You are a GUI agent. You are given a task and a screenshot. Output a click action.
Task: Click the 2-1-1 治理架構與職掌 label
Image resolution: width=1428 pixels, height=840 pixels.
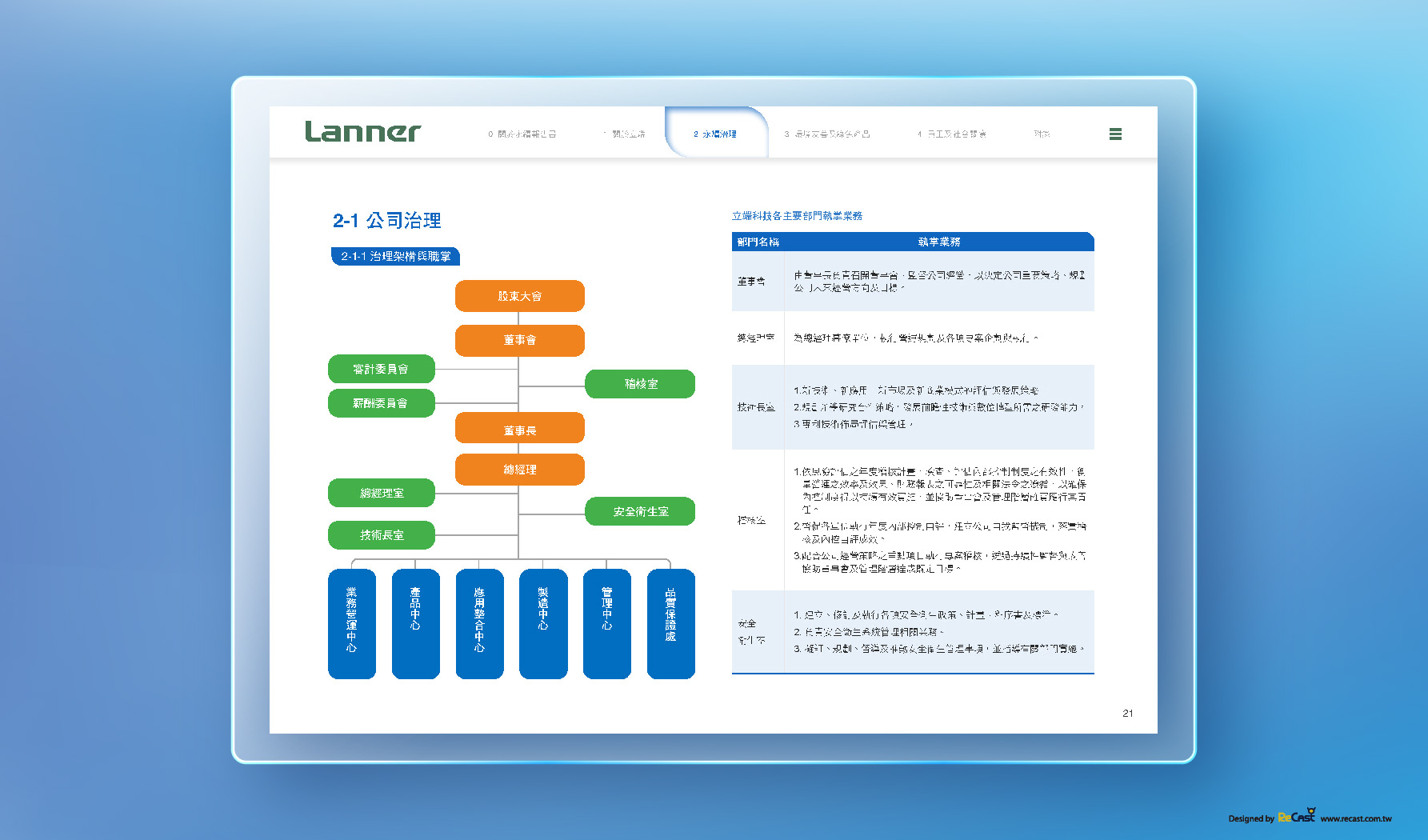pyautogui.click(x=395, y=256)
